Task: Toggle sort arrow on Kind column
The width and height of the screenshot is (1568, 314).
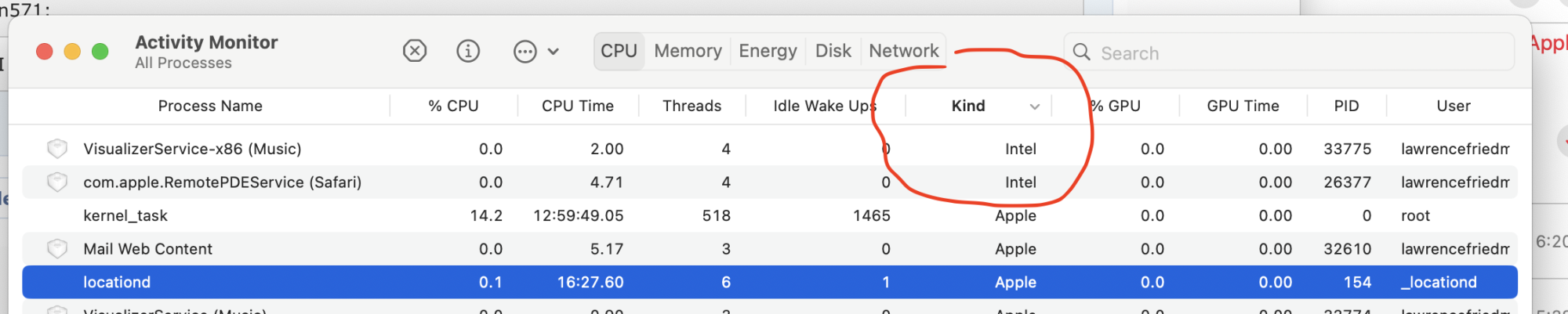Action: [1035, 106]
